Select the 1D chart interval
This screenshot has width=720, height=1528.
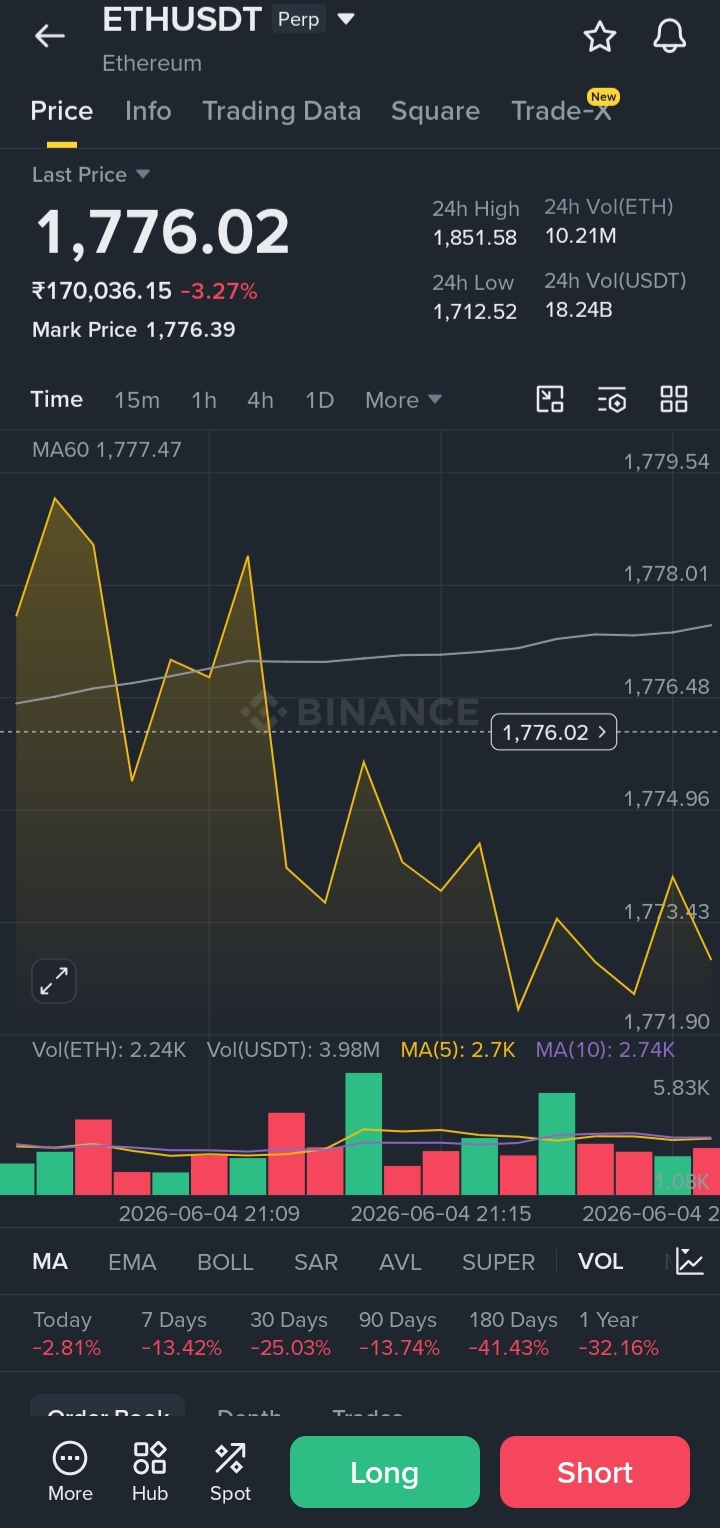(319, 400)
